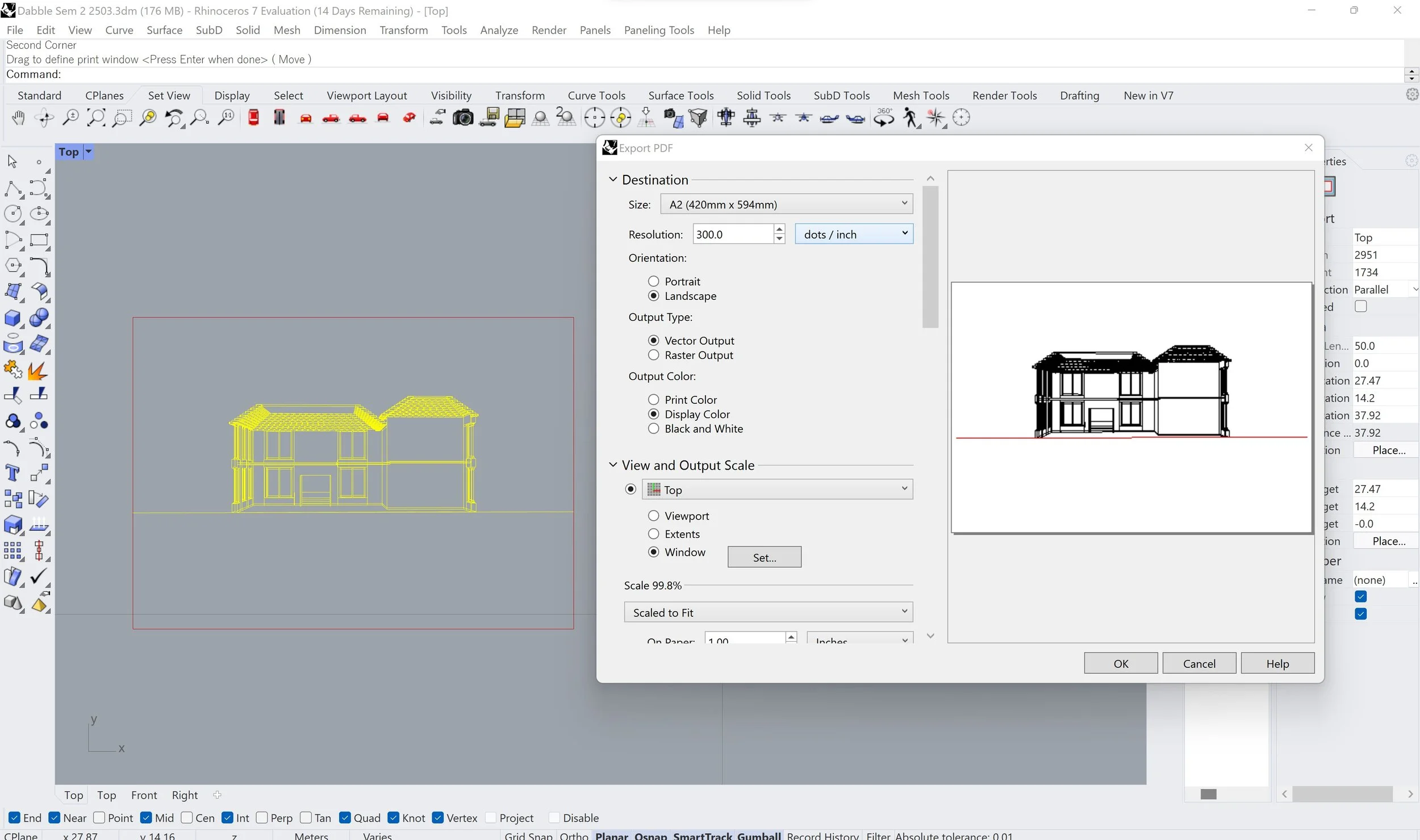
Task: Select the Pan view hand tool
Action: tap(18, 118)
